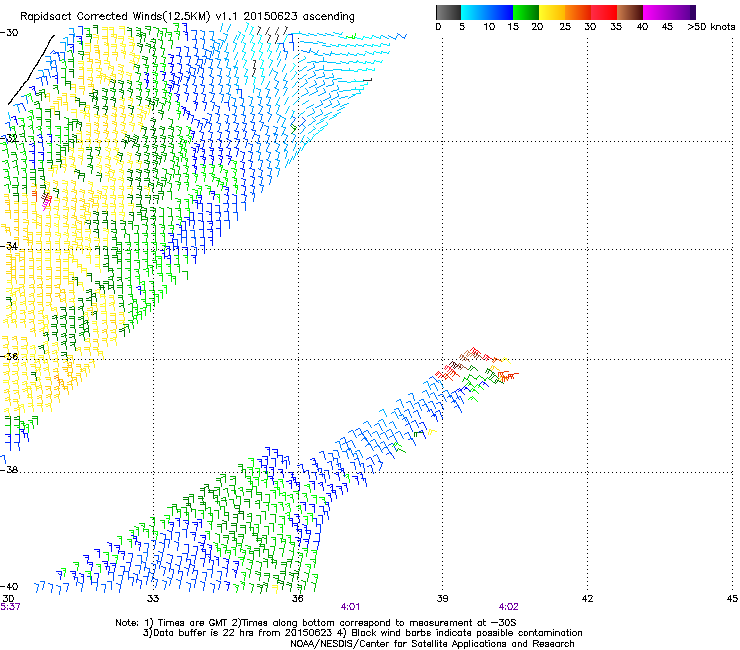Click the purple '5:37' swath time label
Viewport: 740px width, 650px height.
pyautogui.click(x=10, y=607)
